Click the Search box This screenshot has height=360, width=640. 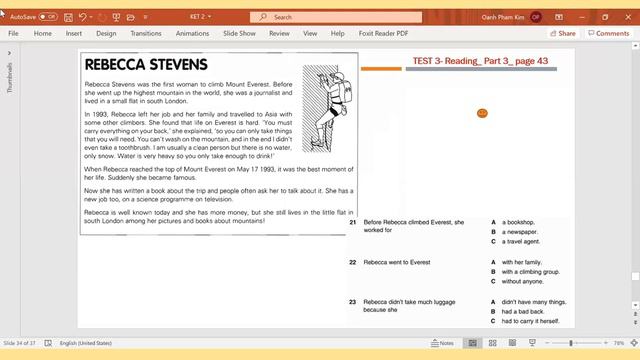click(x=336, y=17)
